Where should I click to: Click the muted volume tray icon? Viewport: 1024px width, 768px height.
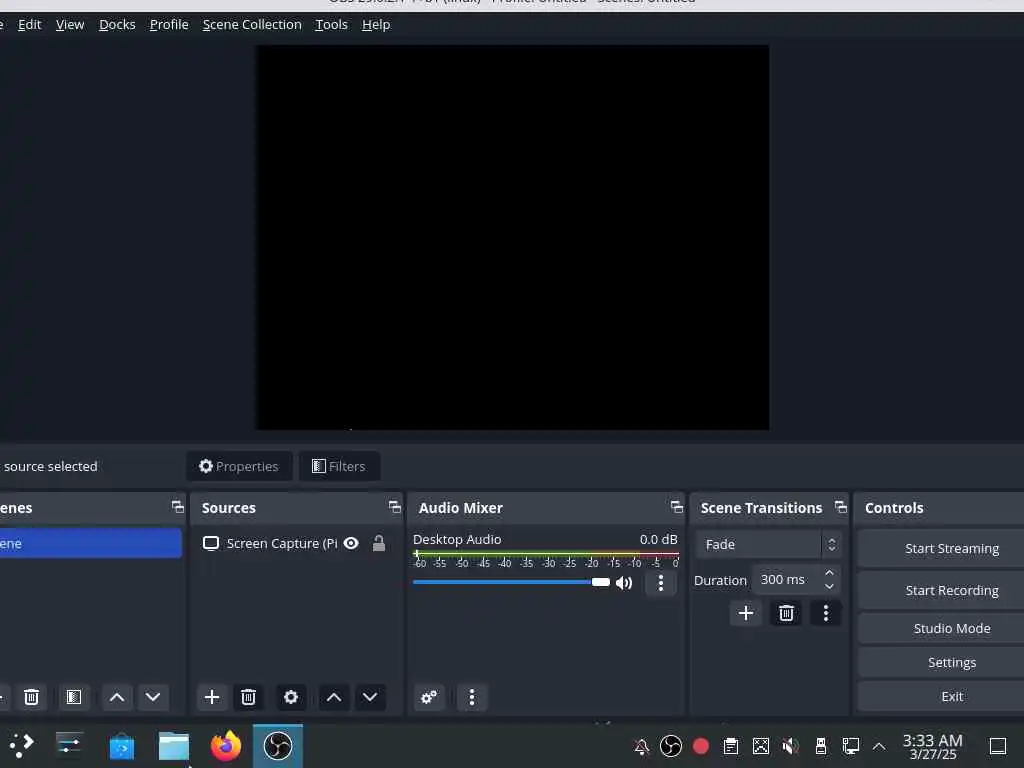coord(790,746)
